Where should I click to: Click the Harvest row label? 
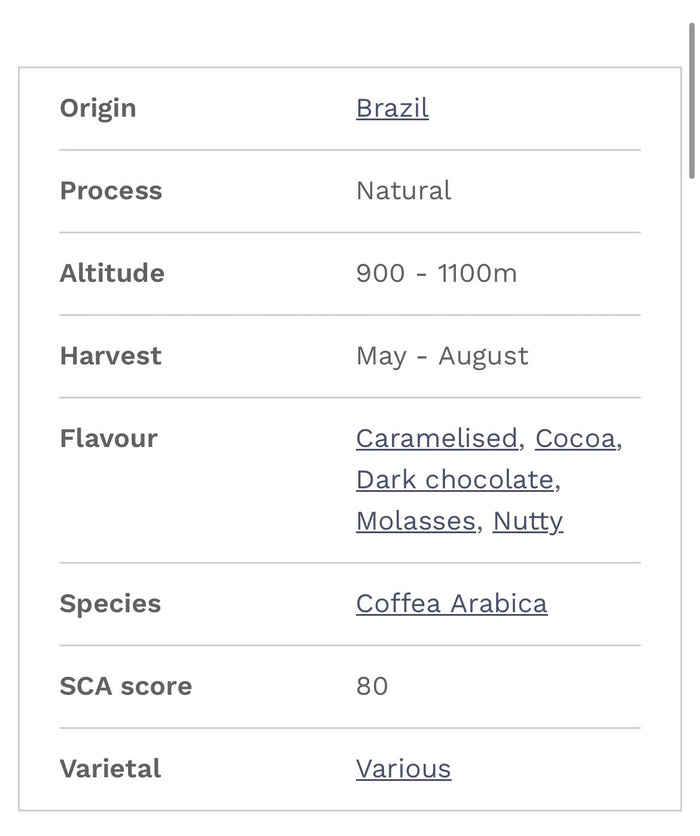(x=110, y=355)
